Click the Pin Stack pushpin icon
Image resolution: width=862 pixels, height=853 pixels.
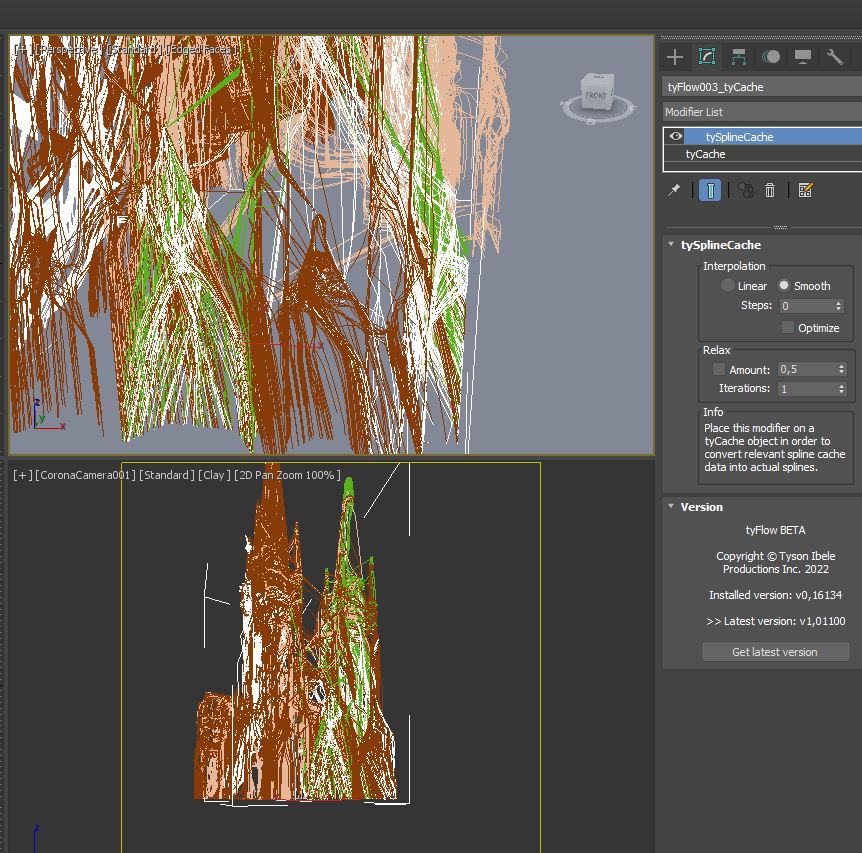[x=675, y=190]
